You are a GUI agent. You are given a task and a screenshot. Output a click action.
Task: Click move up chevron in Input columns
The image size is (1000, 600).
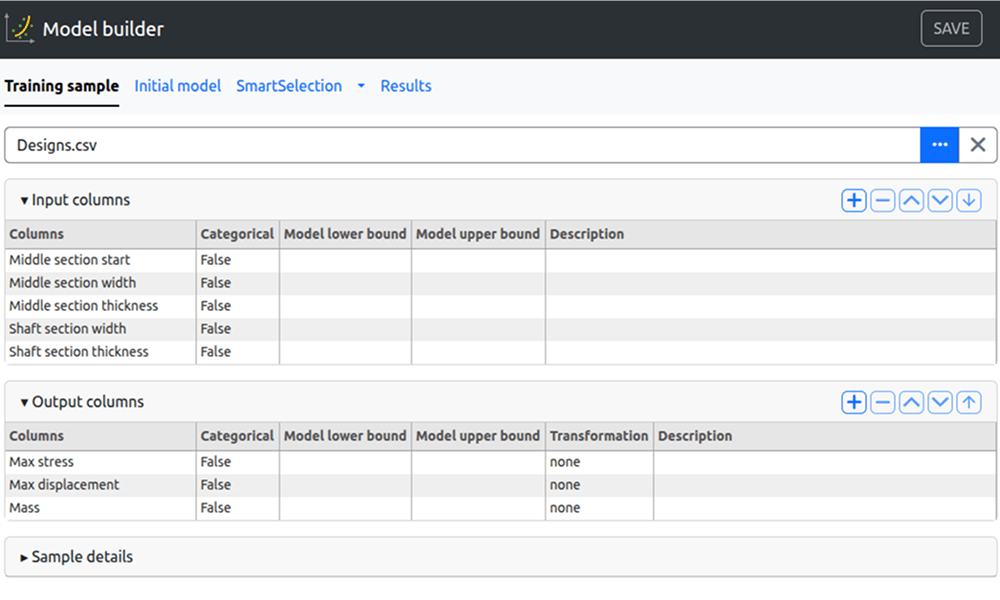(x=911, y=201)
